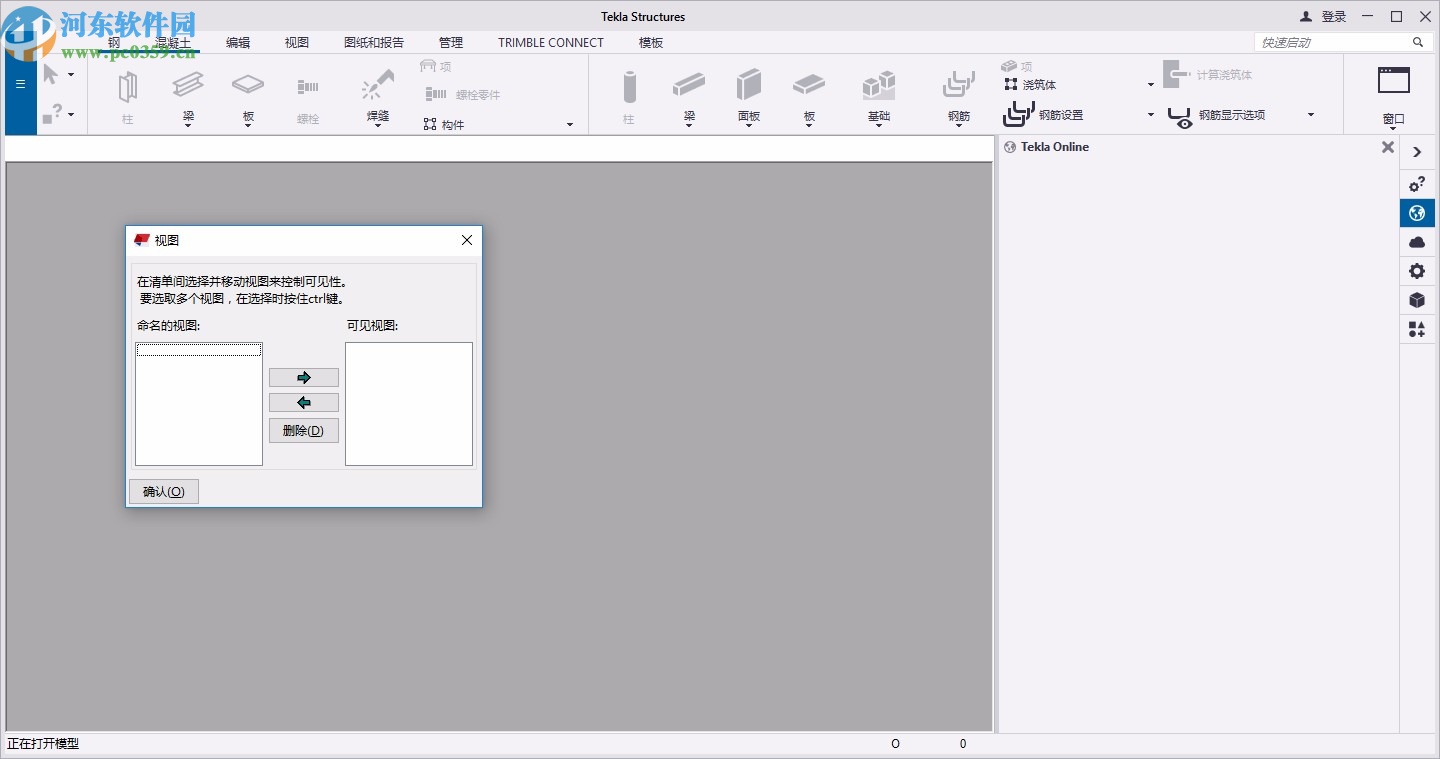Open the Template (模板) tab

[x=651, y=42]
